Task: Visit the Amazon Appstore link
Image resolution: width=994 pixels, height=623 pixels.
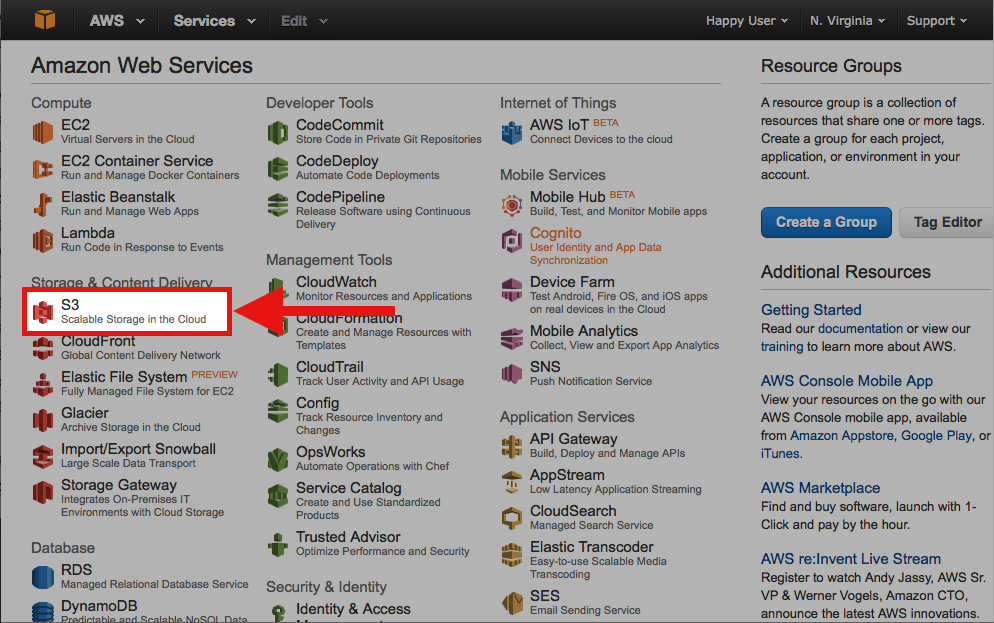Action: coord(842,435)
